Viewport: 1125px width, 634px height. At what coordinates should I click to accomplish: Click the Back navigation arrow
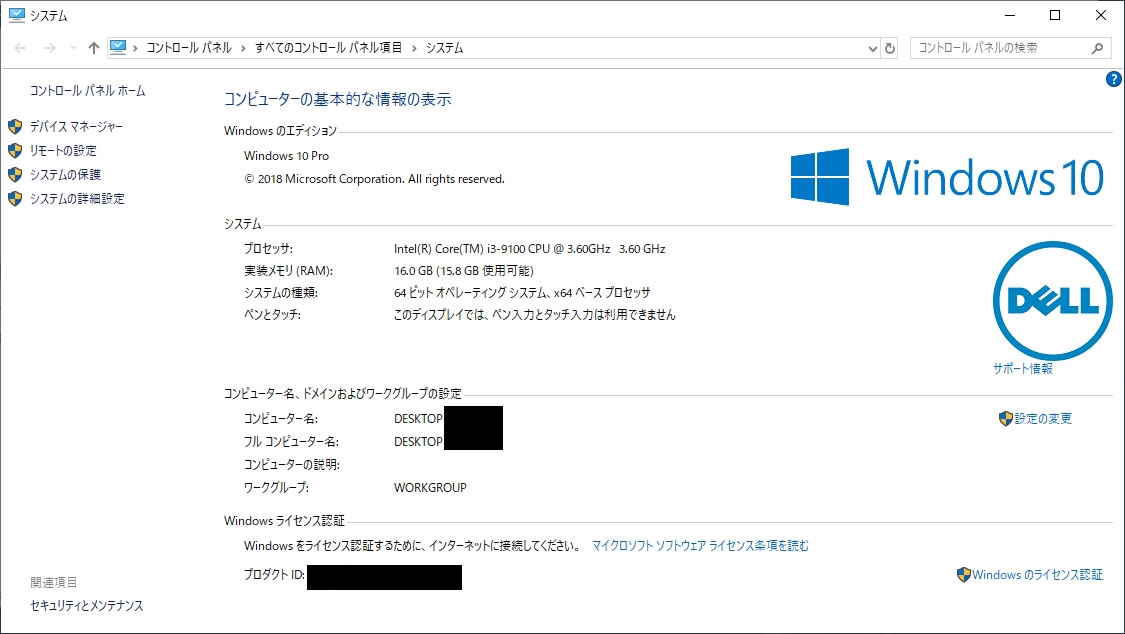point(20,48)
